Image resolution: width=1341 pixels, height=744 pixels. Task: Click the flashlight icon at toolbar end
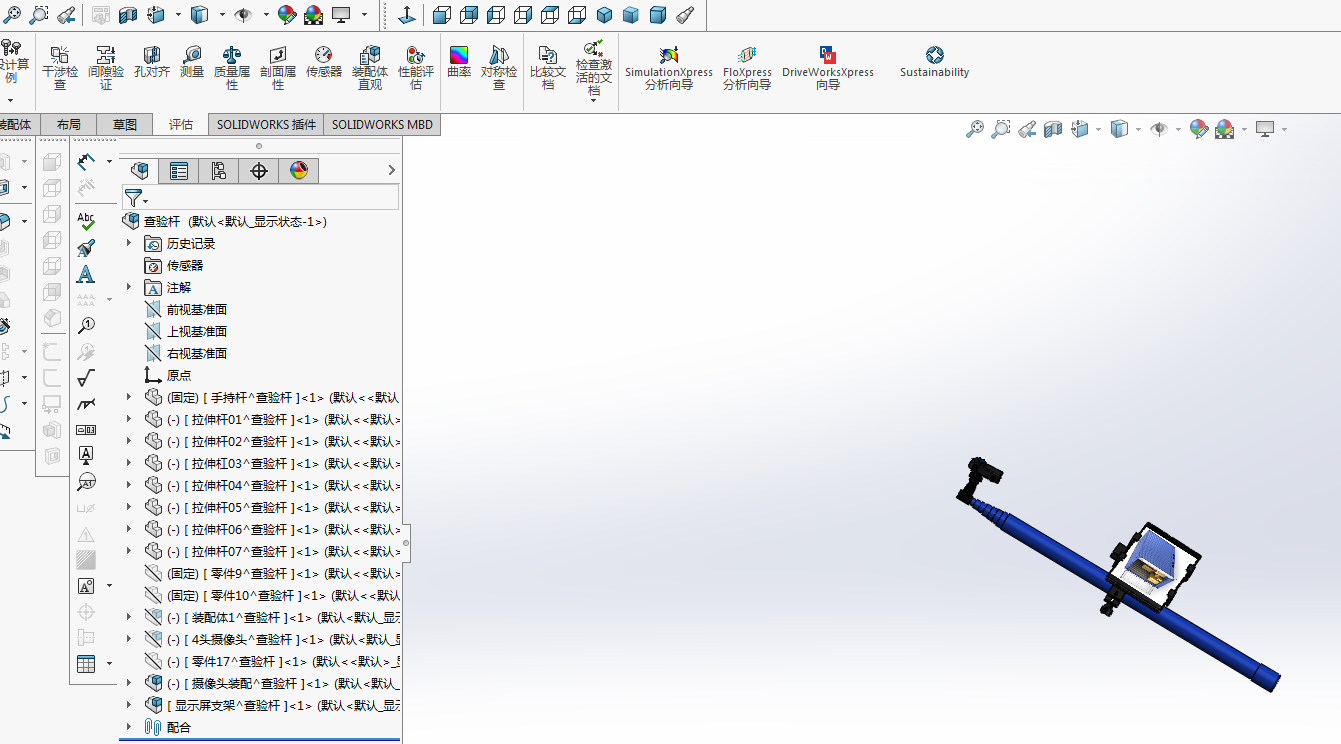tap(685, 15)
